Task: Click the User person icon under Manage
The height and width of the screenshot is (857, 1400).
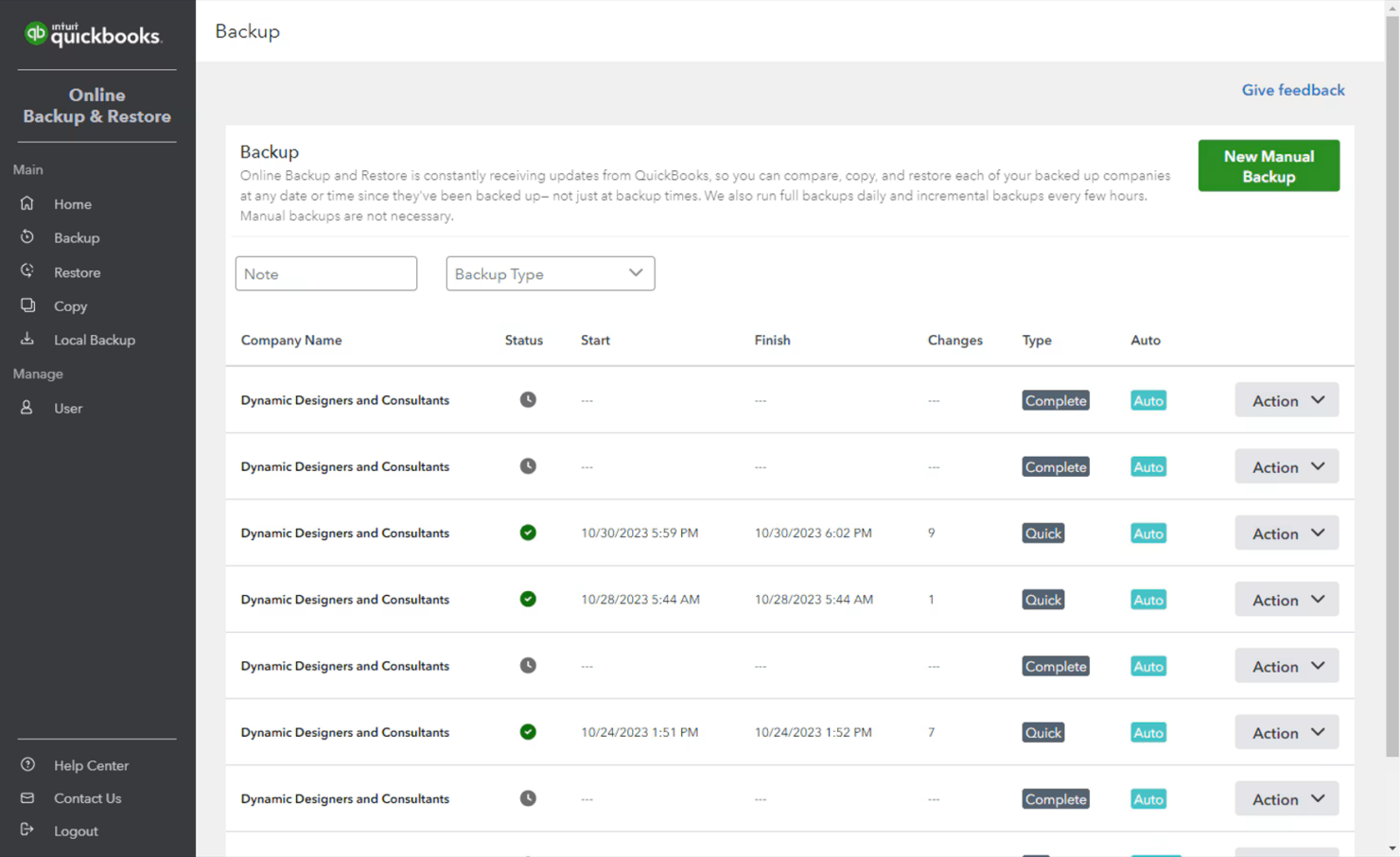Action: [27, 408]
